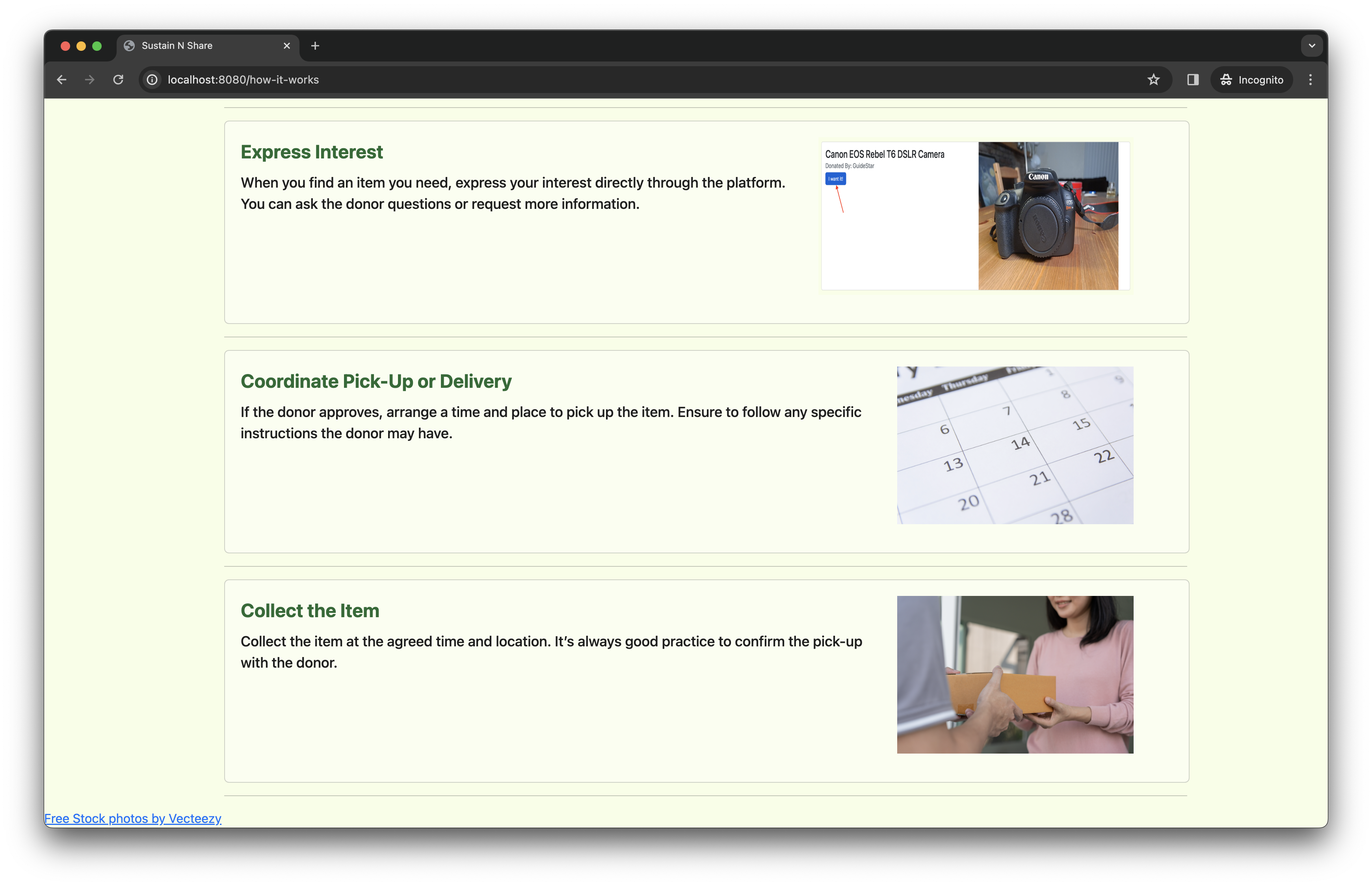Click the calendar photo
This screenshot has height=886, width=1372.
click(1015, 445)
